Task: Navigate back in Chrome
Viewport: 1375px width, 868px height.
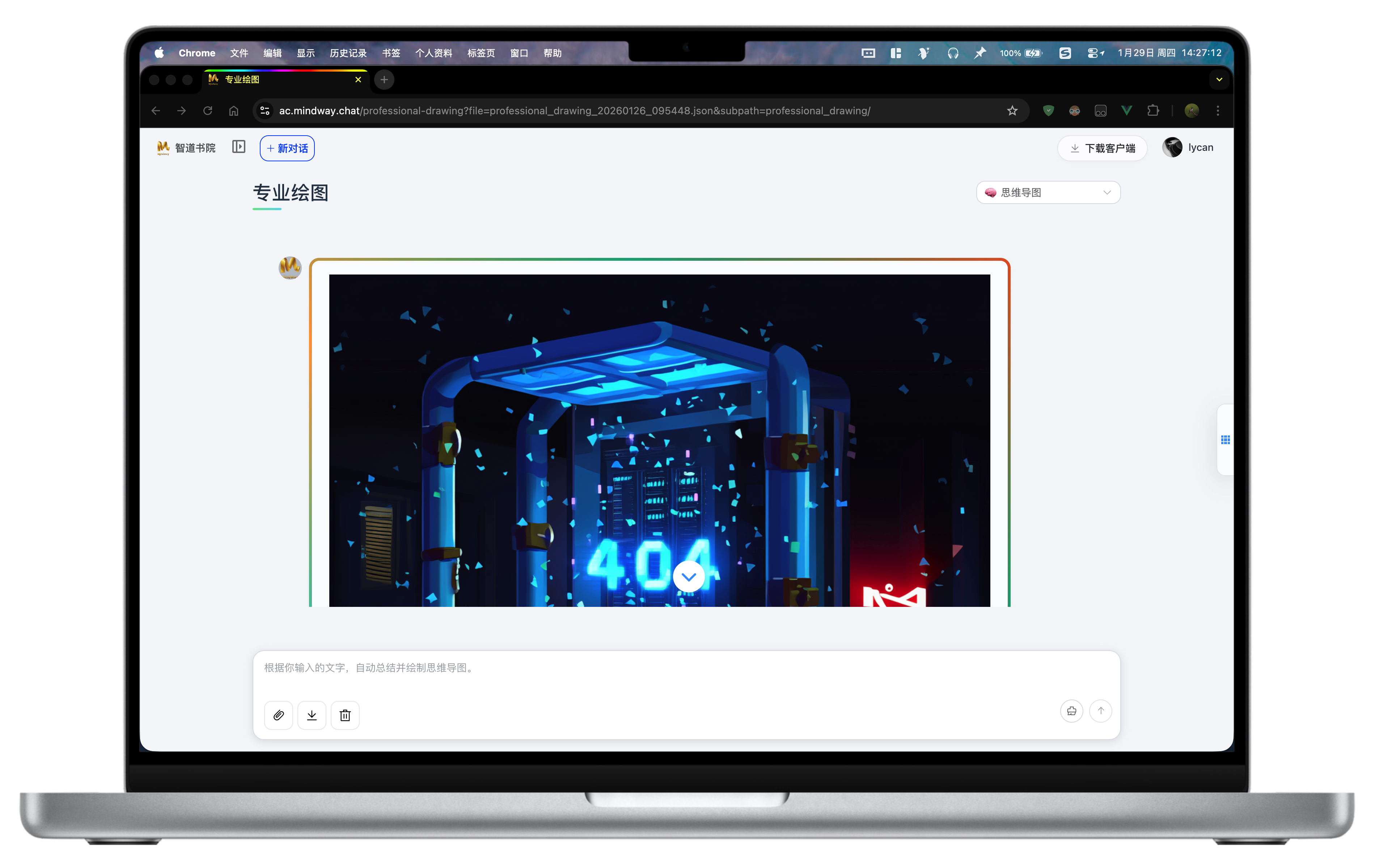Action: (x=155, y=111)
